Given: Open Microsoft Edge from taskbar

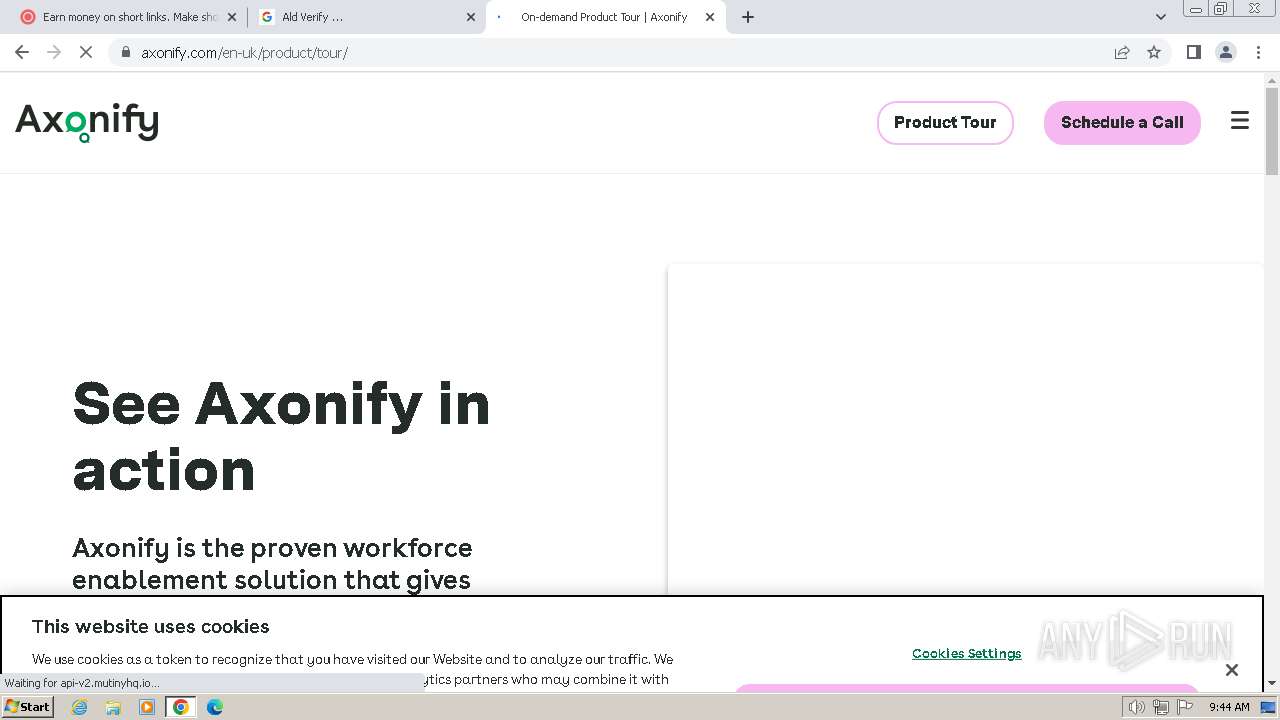Looking at the screenshot, I should click(x=215, y=707).
